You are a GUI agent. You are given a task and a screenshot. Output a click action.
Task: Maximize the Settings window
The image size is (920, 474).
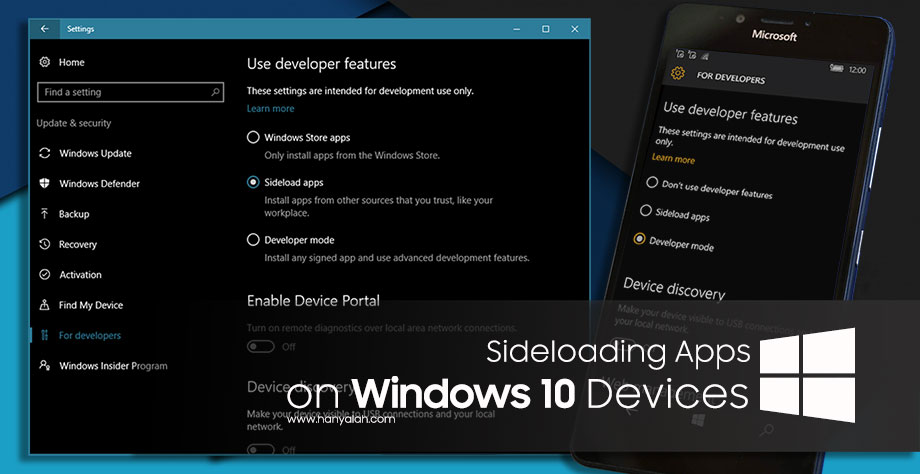coord(546,29)
